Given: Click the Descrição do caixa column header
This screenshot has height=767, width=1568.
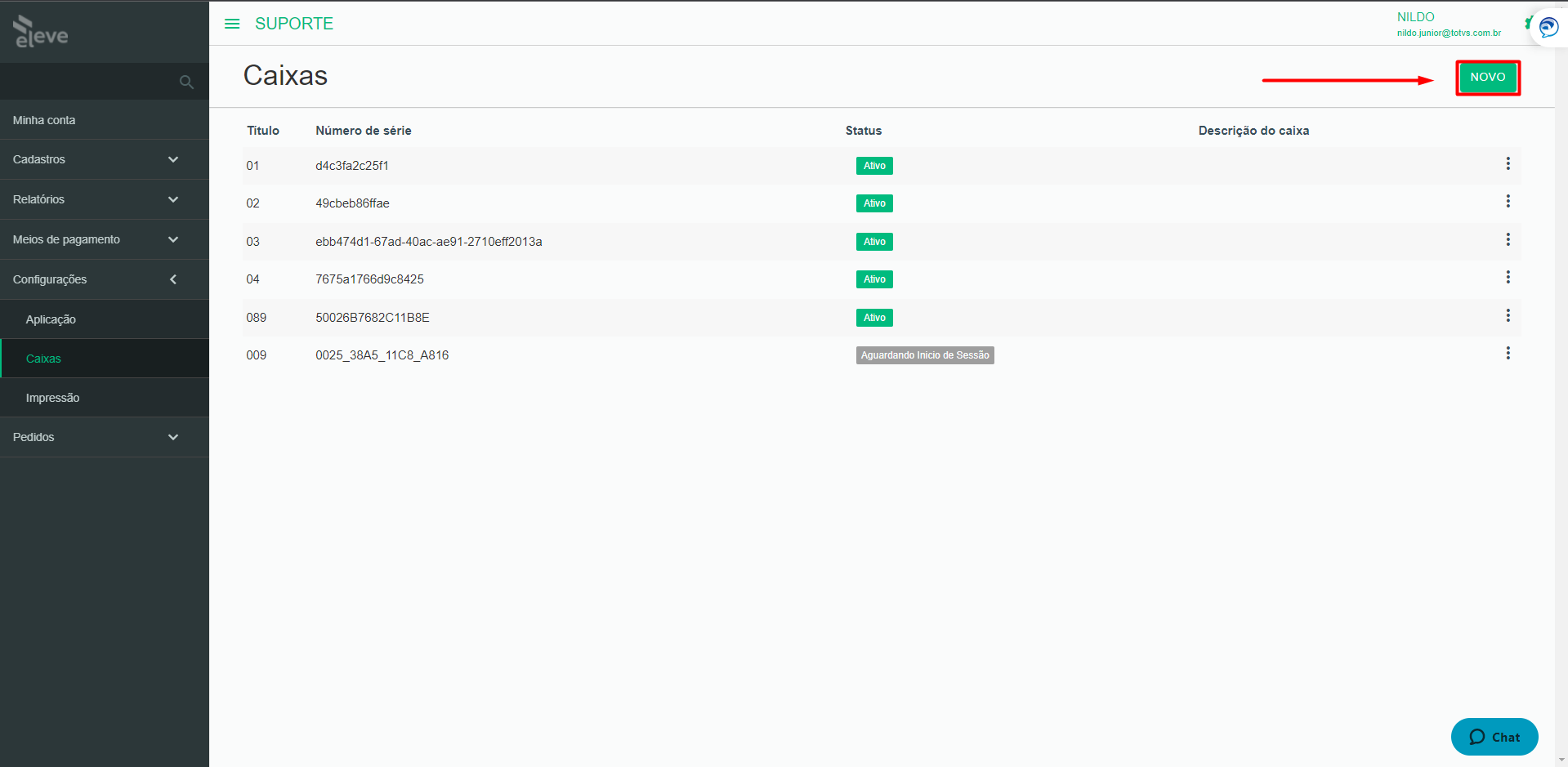Looking at the screenshot, I should [1253, 131].
